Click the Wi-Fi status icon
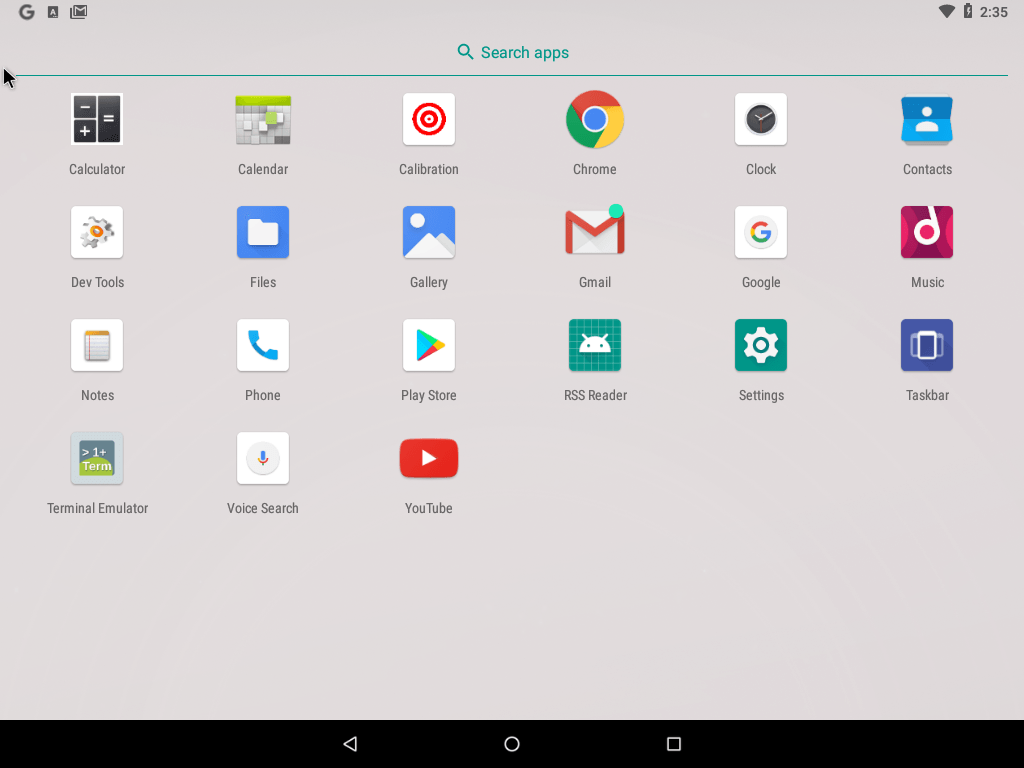 (x=946, y=12)
